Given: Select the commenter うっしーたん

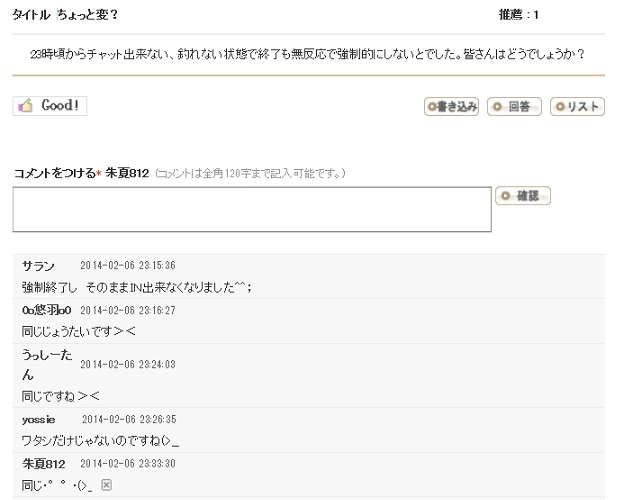Looking at the screenshot, I should [x=45, y=364].
